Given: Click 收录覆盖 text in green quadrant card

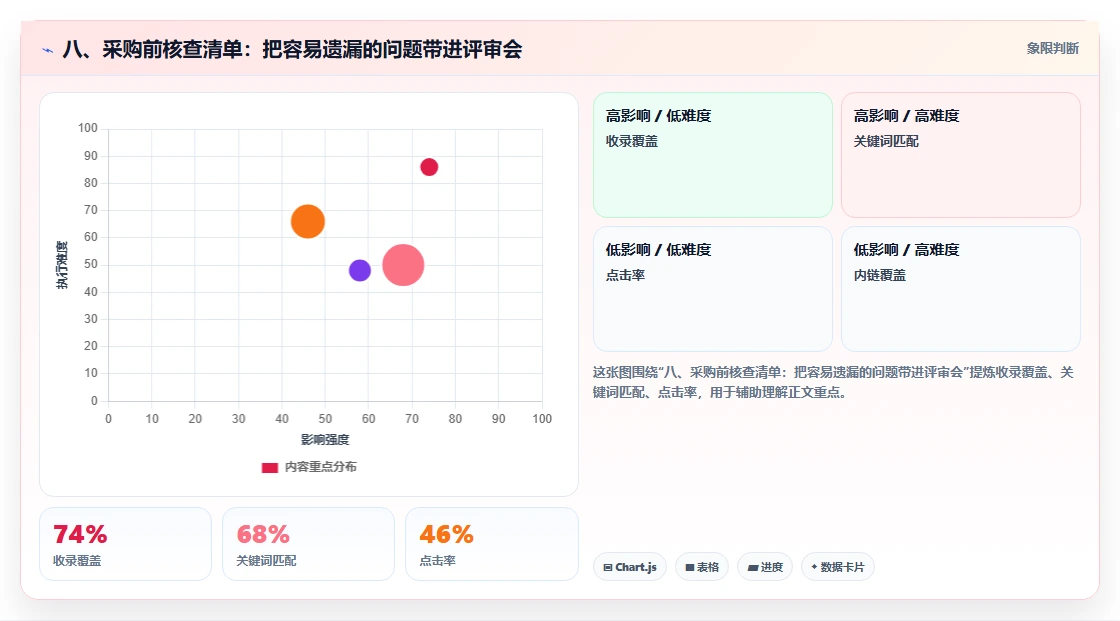Looking at the screenshot, I should click(631, 141).
